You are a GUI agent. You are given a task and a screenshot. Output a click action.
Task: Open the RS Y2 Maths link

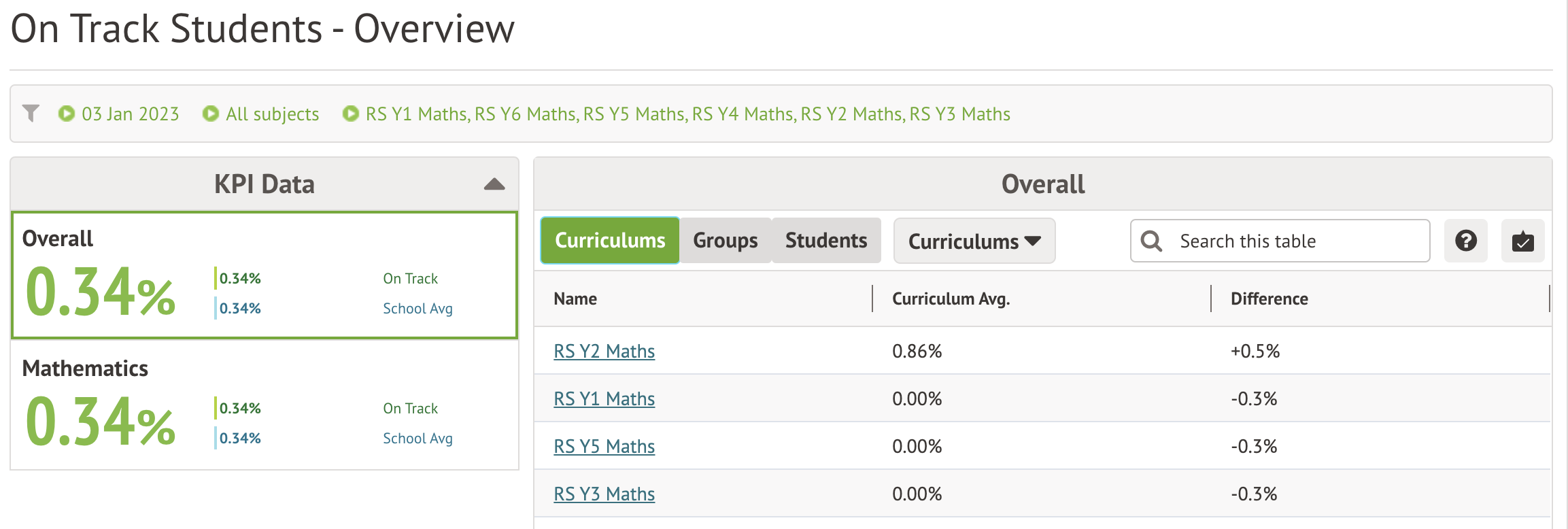tap(604, 351)
